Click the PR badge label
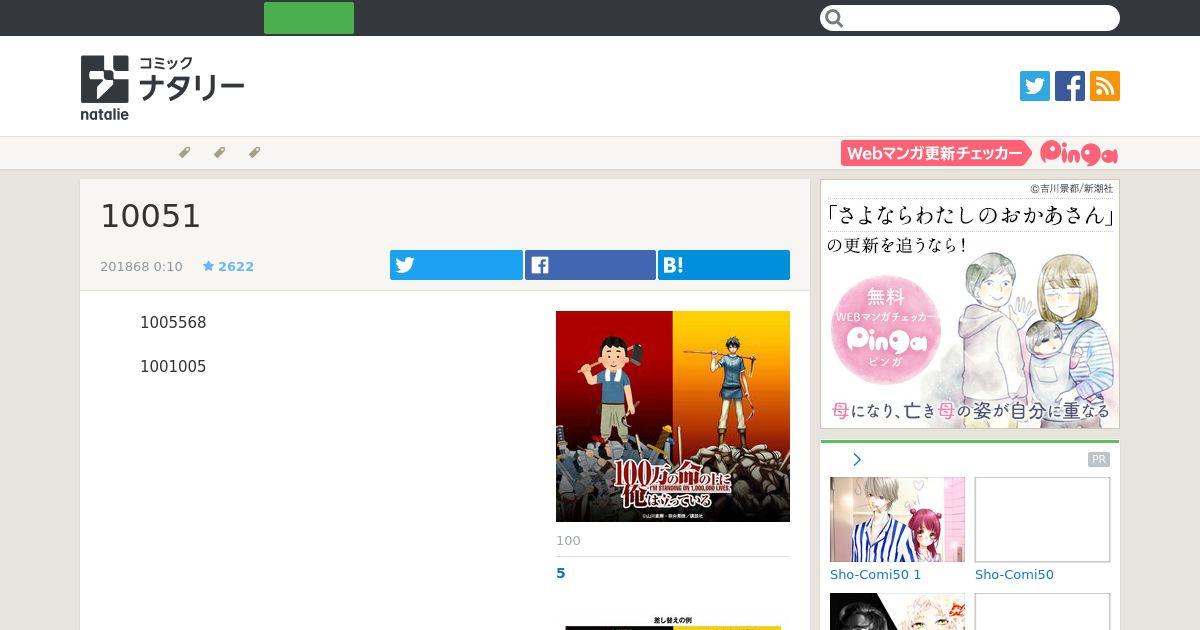Screen dimensions: 1200x630 coord(1099,460)
